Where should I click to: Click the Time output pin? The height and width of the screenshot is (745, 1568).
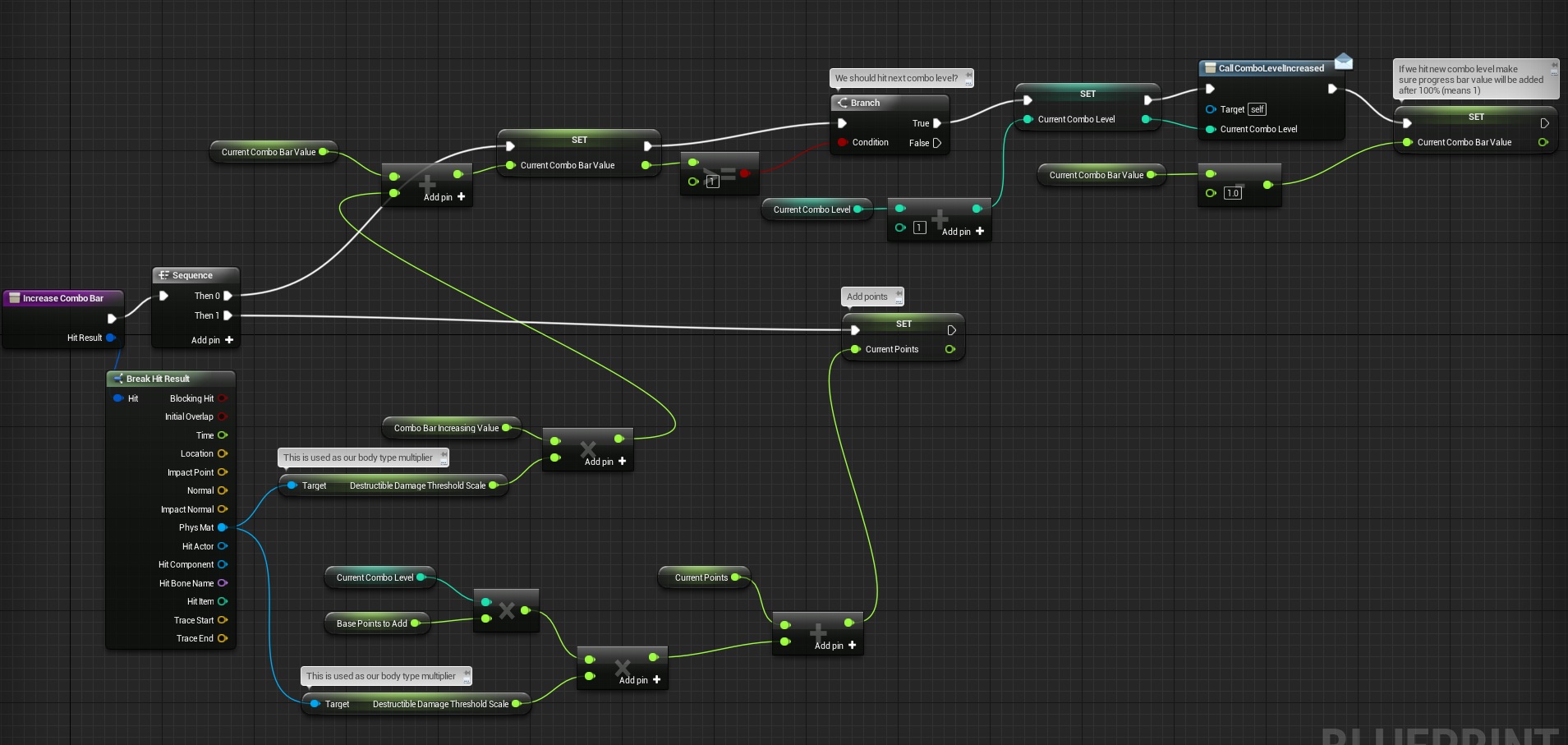(223, 435)
